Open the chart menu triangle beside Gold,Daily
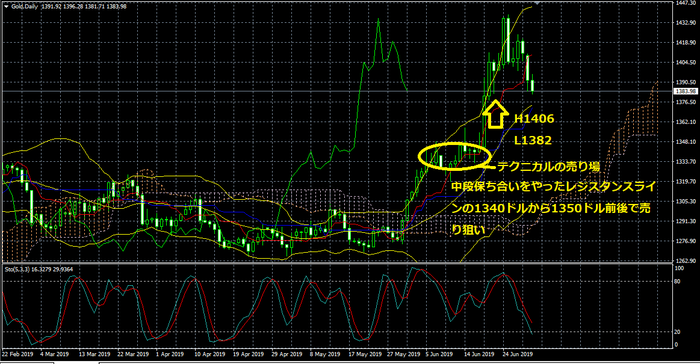This screenshot has height=364, width=700. (6, 7)
